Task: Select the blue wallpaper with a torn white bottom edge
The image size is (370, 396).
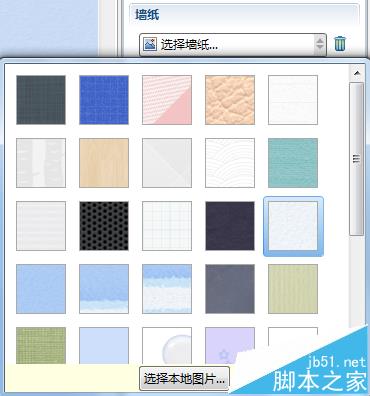Action: click(104, 289)
